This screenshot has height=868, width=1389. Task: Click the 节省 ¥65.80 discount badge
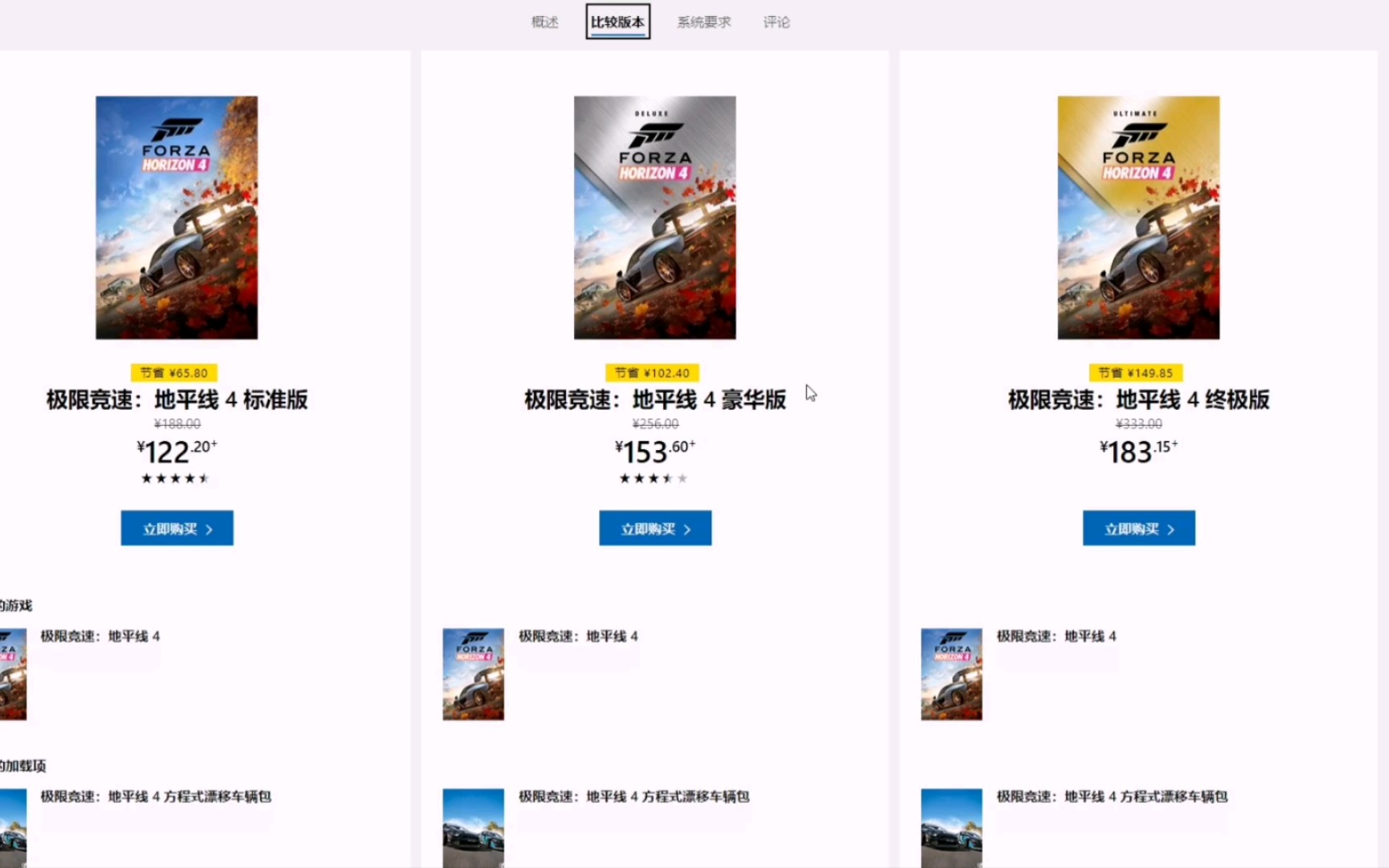click(x=174, y=373)
